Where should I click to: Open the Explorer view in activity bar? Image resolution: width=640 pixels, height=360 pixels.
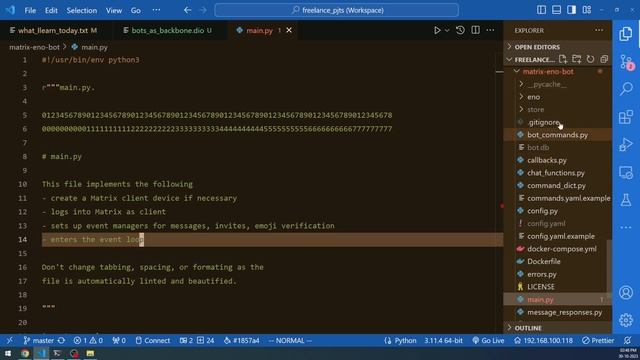tap(626, 34)
